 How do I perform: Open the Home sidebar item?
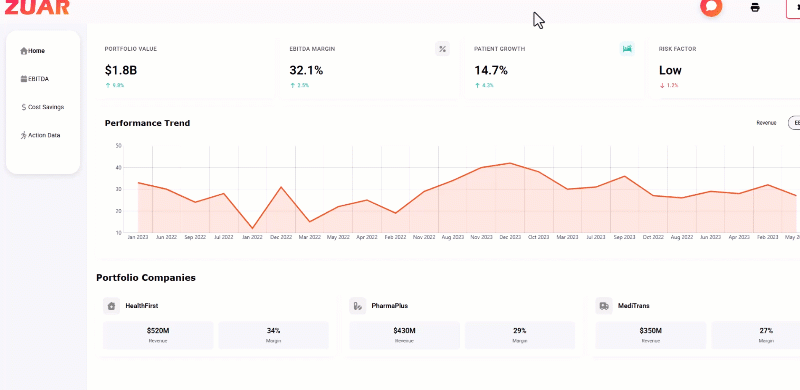pyautogui.click(x=33, y=51)
